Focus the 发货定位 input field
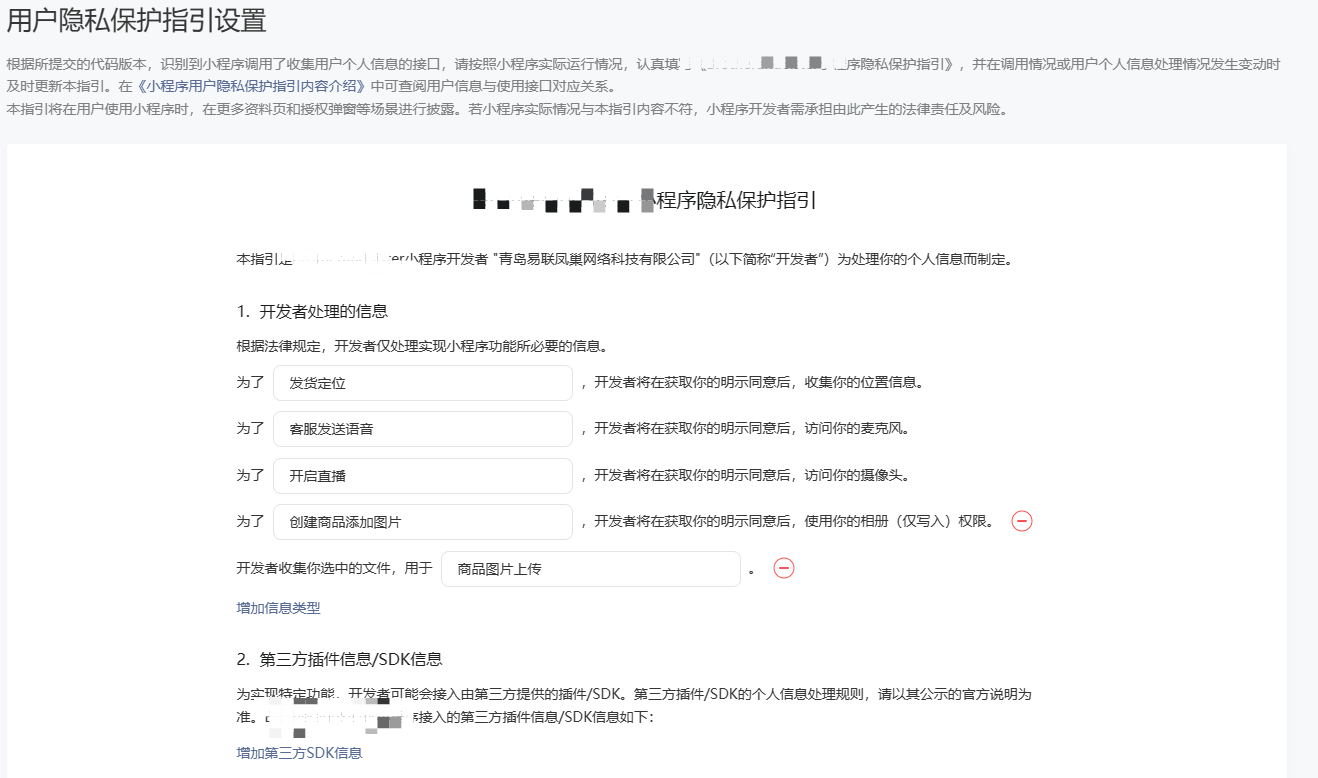The width and height of the screenshot is (1318, 778). tap(422, 383)
